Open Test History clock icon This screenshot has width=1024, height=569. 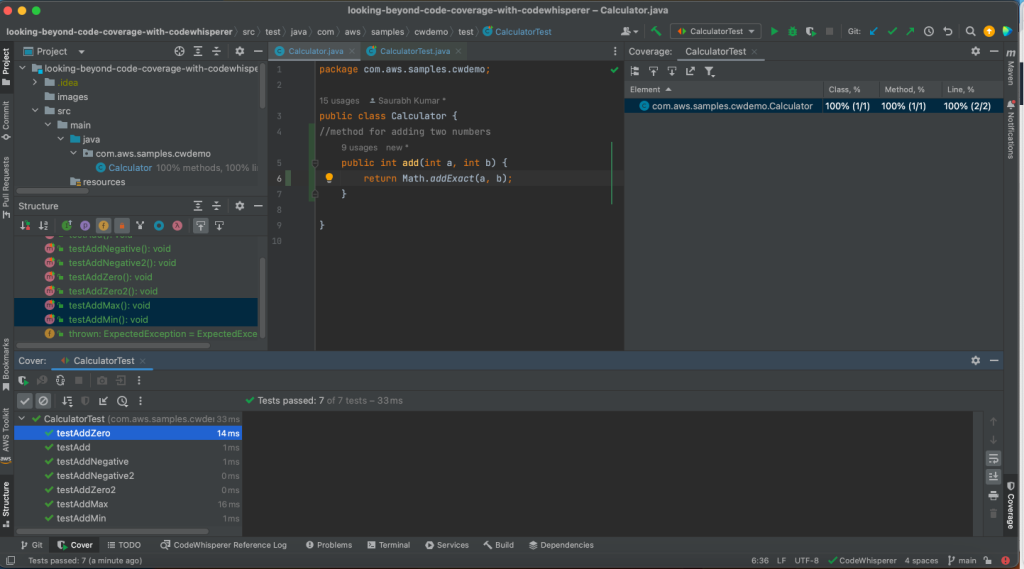pos(122,401)
